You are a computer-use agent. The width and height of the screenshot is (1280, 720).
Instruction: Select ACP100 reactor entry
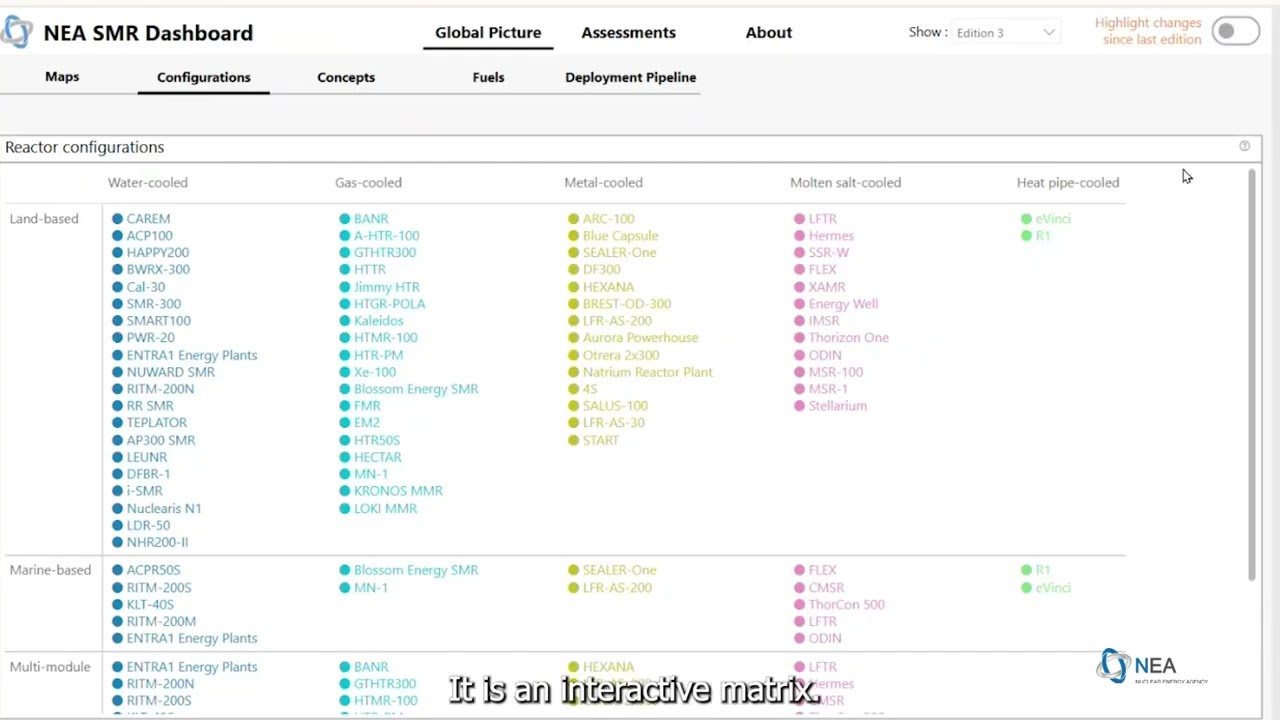click(x=149, y=235)
